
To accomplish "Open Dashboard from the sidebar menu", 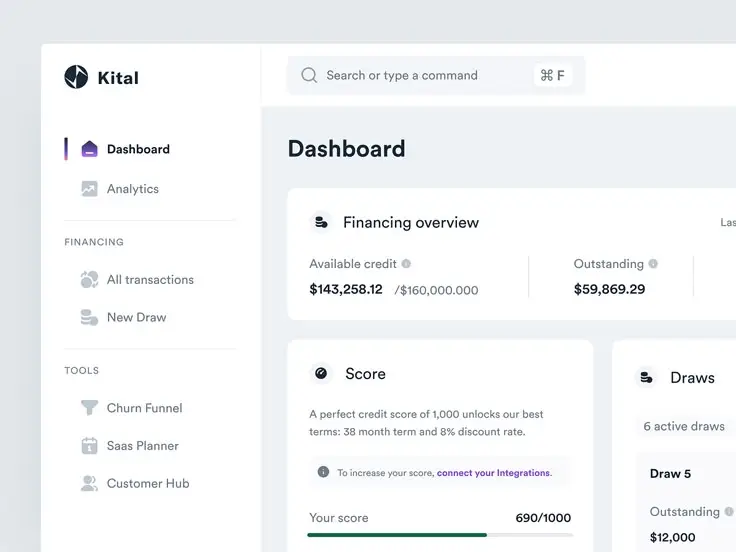I will click(125, 149).
